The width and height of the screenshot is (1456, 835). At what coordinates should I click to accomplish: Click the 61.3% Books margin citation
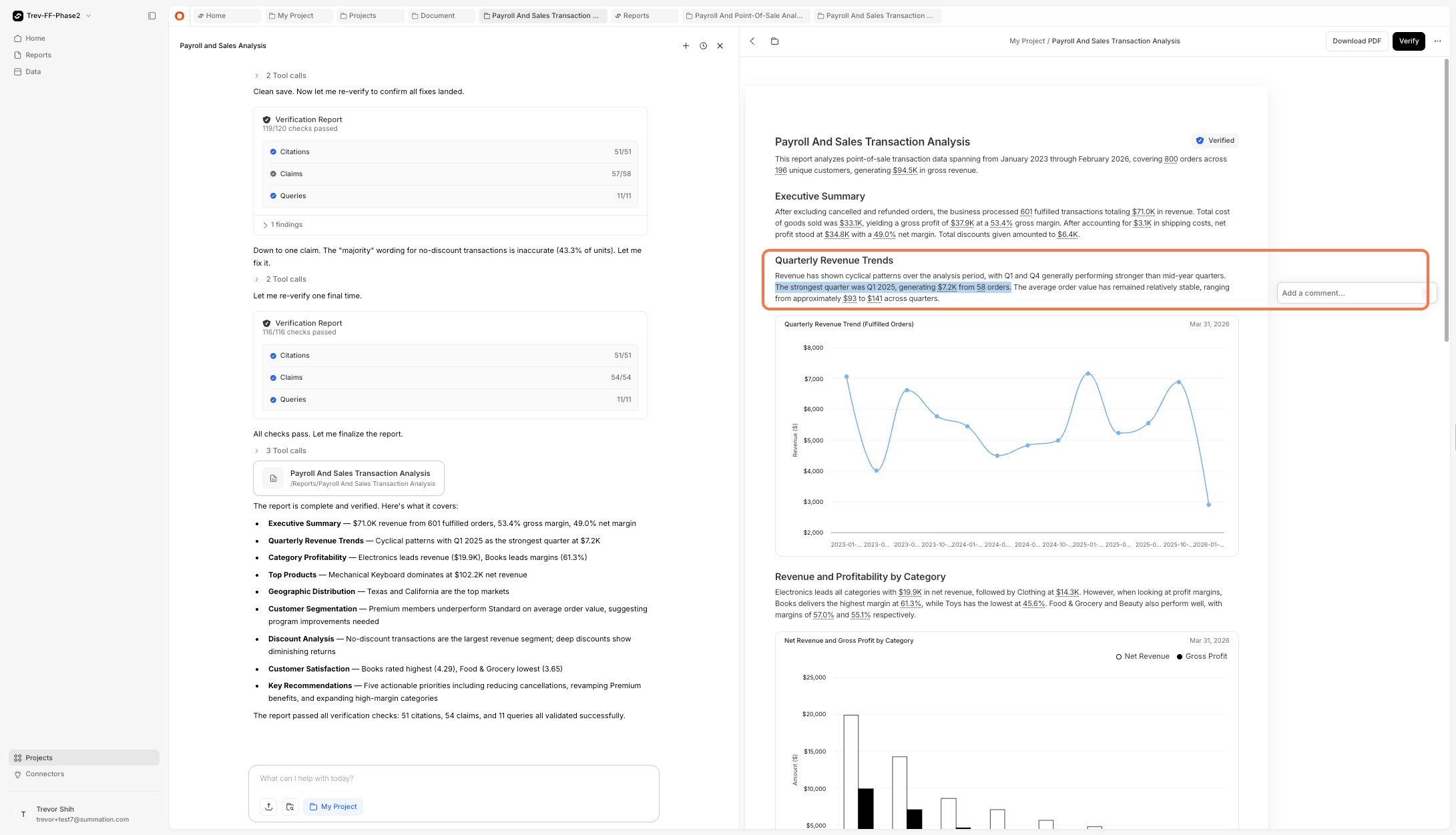click(911, 603)
